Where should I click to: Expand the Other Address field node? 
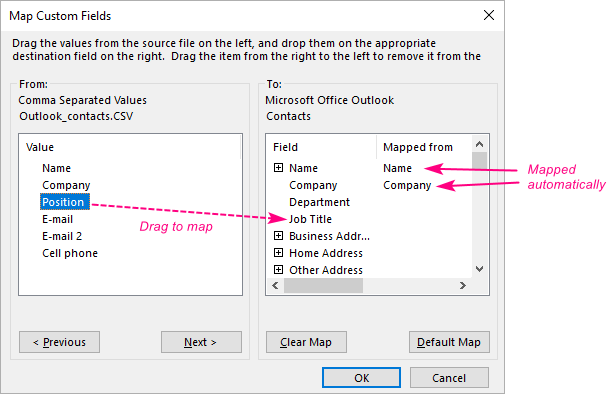[x=278, y=270]
